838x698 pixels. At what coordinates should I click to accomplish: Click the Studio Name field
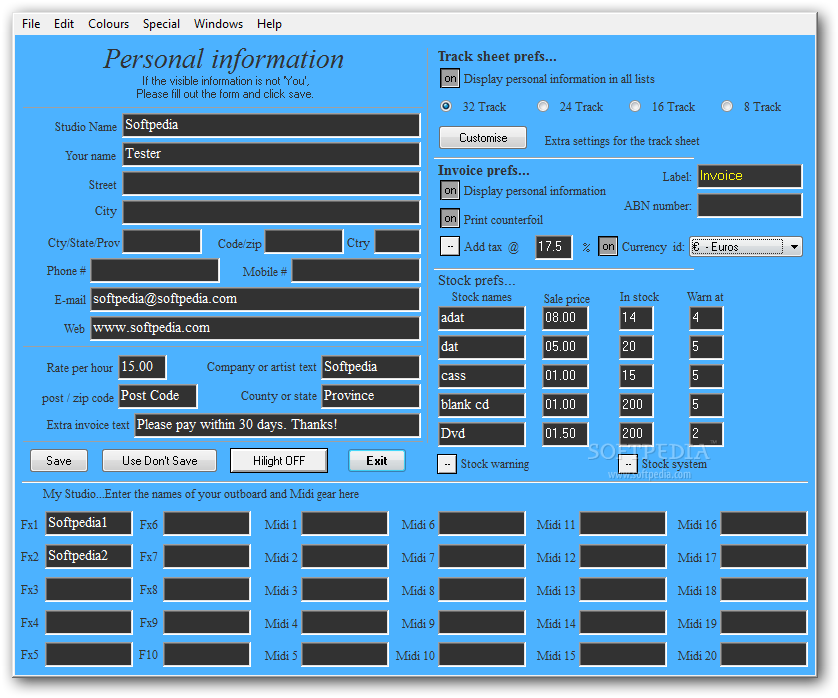tap(271, 126)
